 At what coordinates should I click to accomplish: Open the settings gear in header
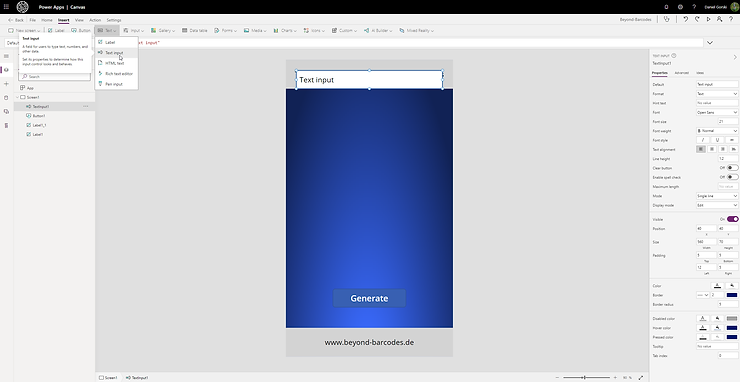point(680,7)
